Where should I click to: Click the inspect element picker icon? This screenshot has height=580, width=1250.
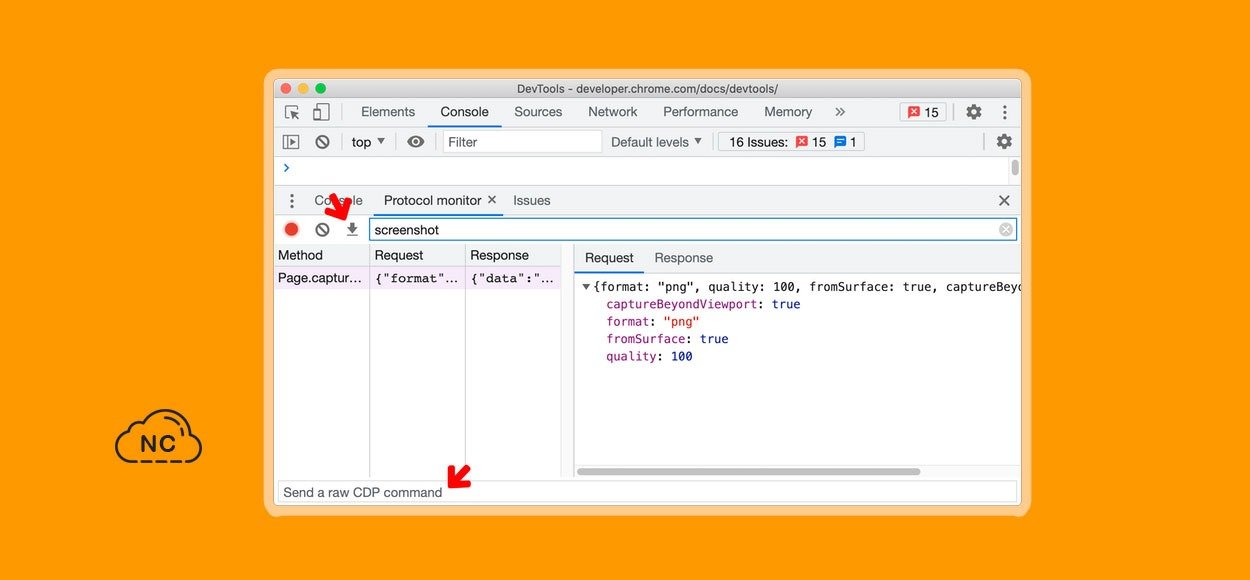point(292,112)
